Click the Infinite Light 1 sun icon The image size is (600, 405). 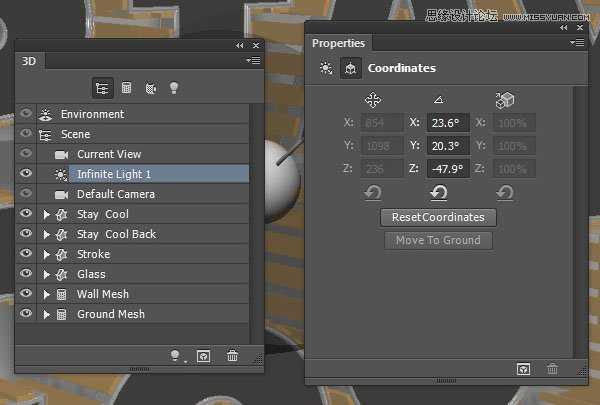tap(61, 175)
